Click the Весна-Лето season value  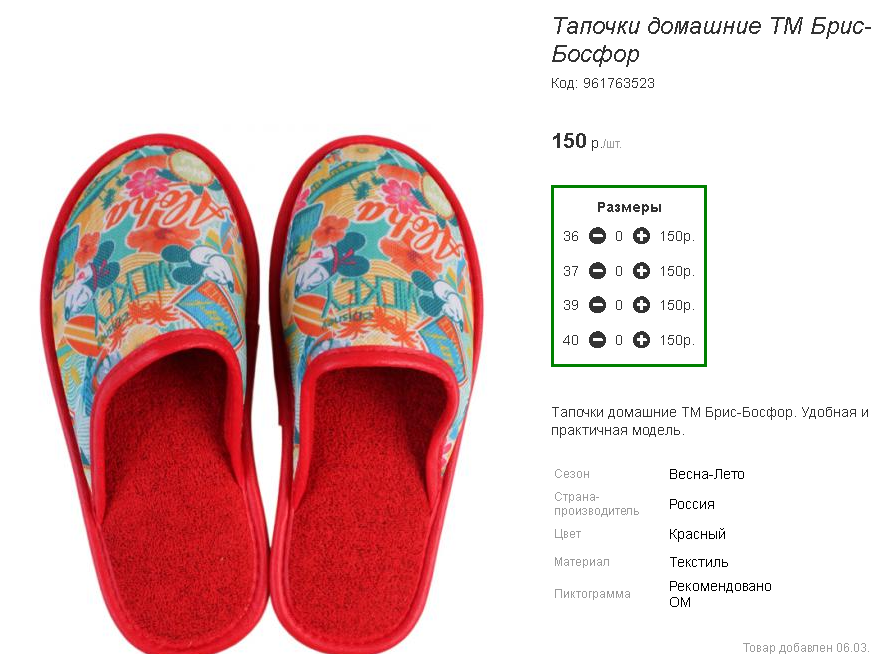coord(707,474)
